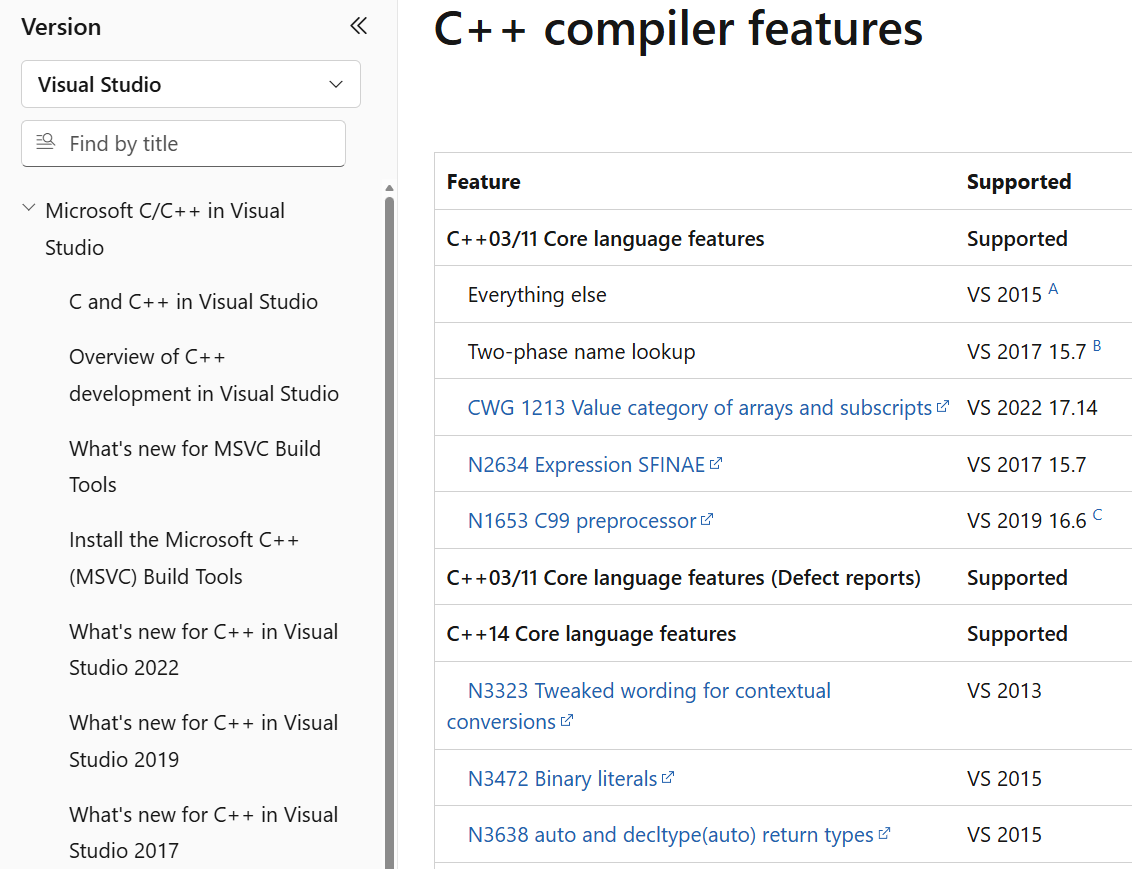Viewport: 1132px width, 869px height.
Task: Click the sidebar vertical scrollbar thumb
Action: pos(389,533)
